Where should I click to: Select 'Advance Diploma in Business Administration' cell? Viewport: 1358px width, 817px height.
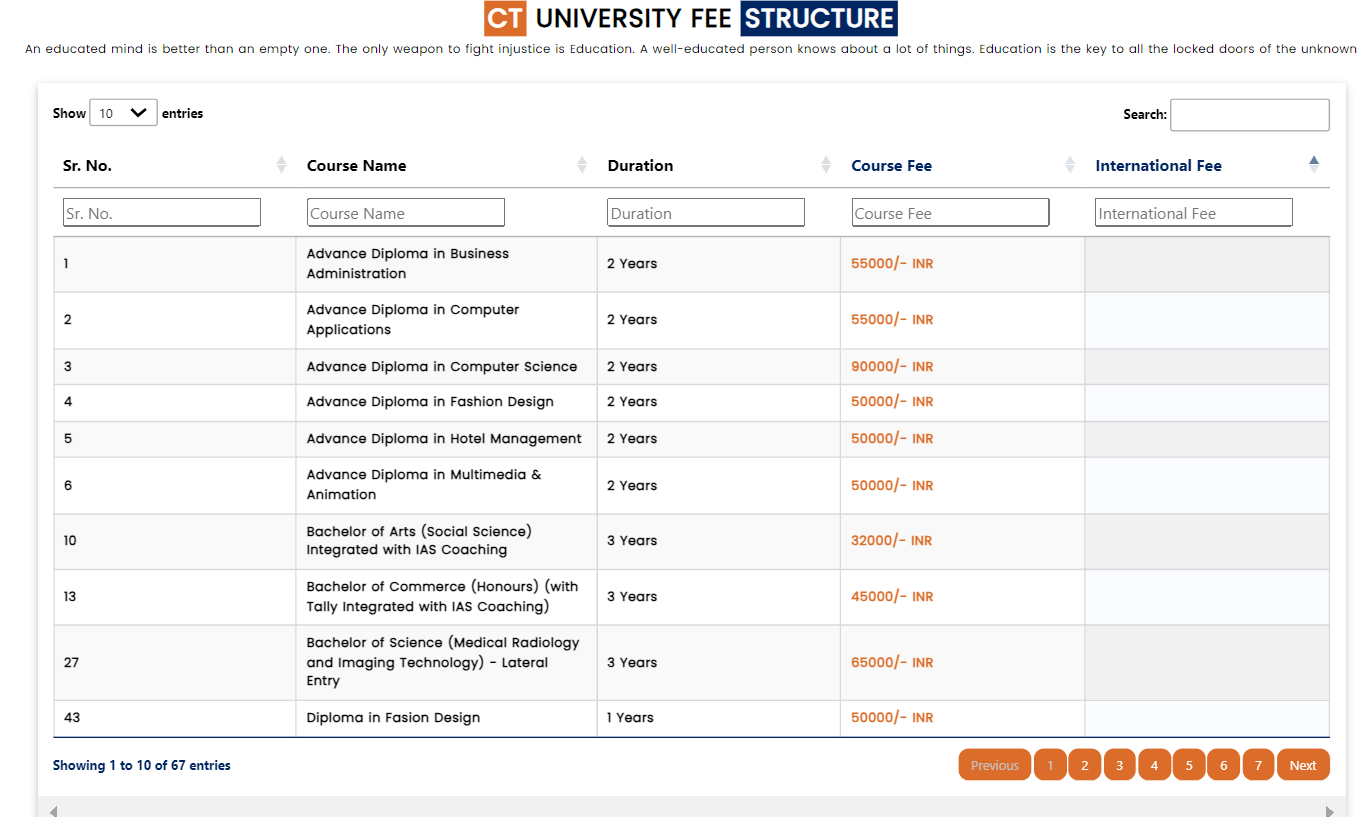(446, 264)
